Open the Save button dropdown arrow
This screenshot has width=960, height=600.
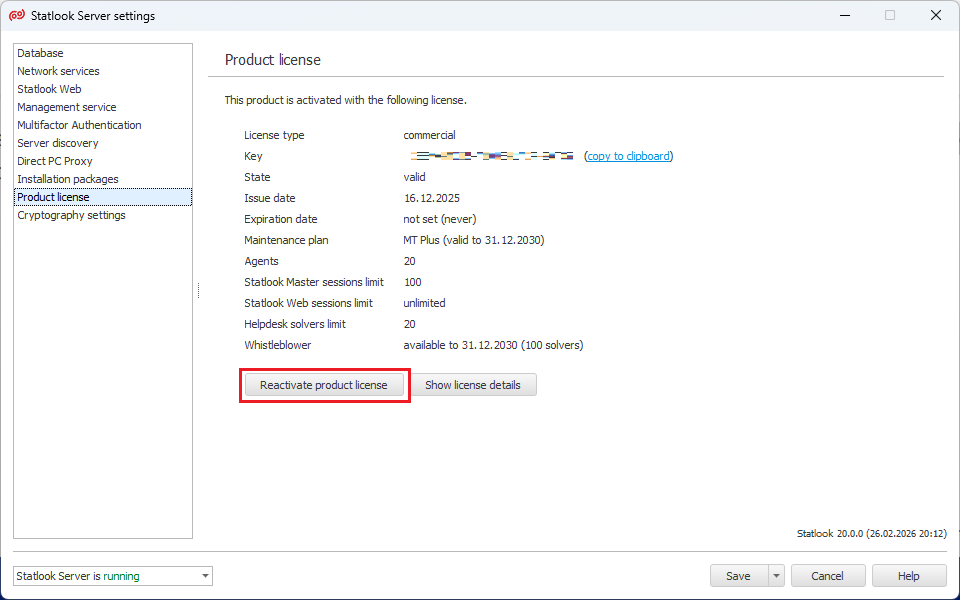776,576
